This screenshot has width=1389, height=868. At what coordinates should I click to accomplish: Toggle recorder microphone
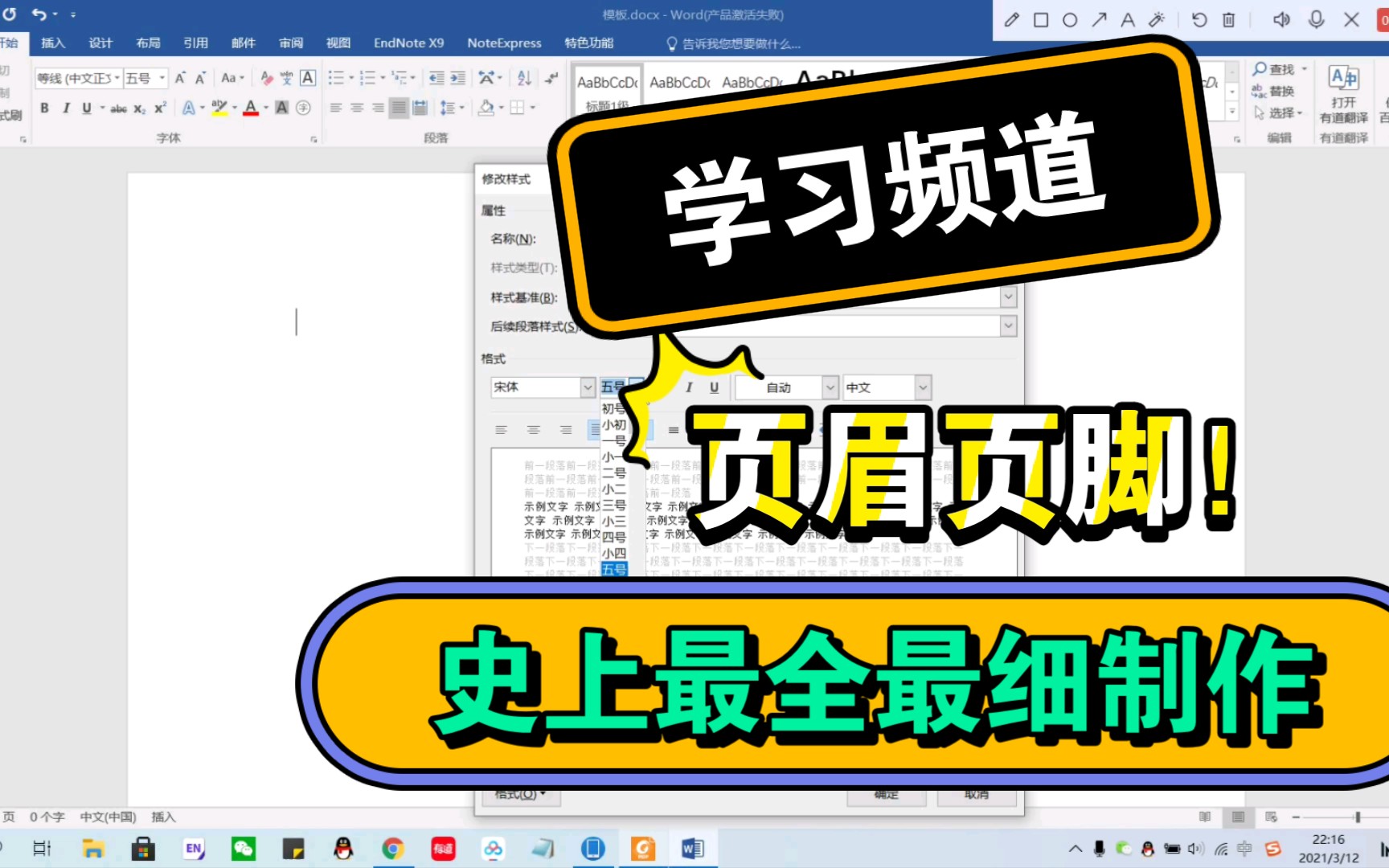coord(1316,20)
